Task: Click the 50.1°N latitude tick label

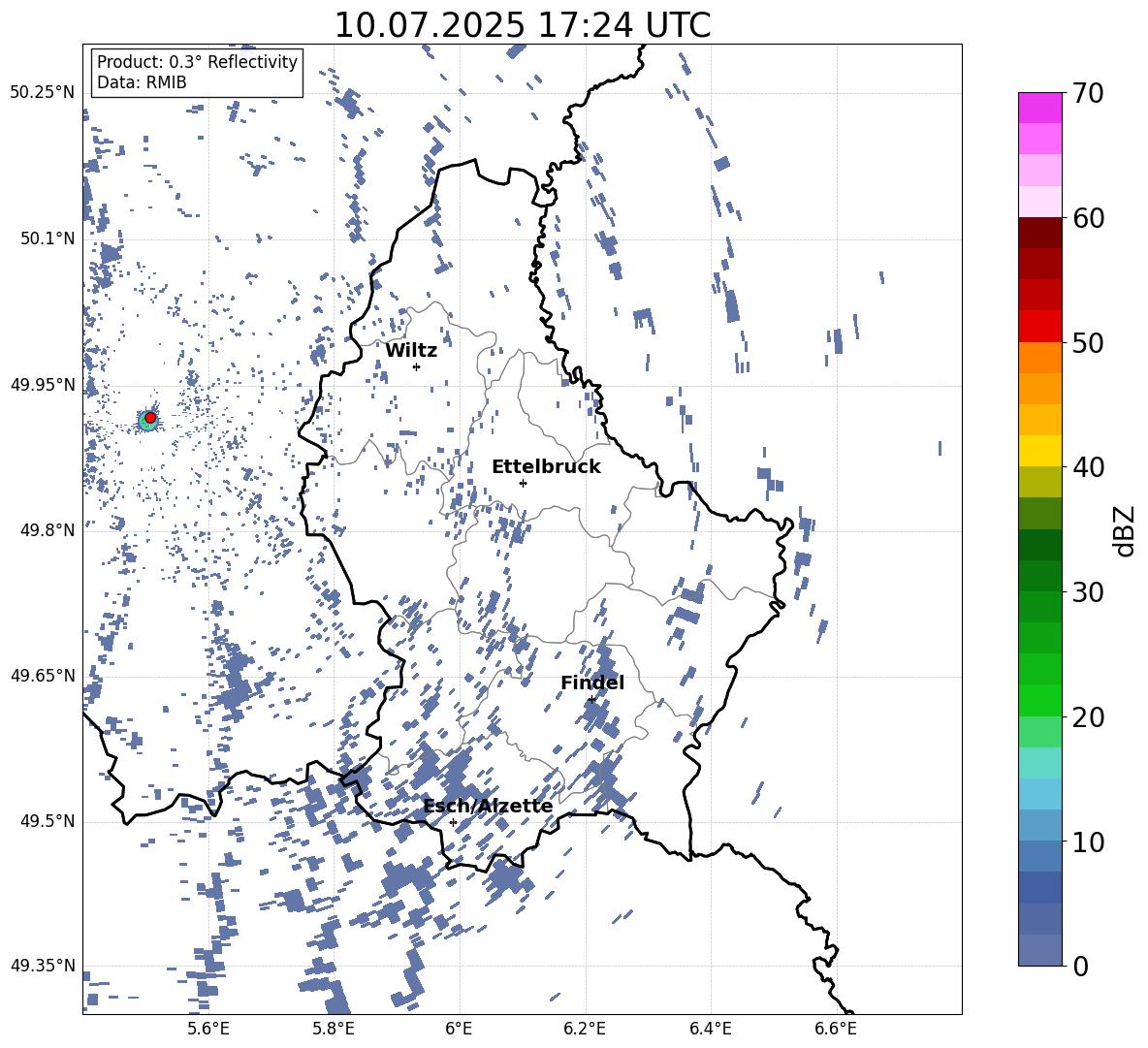Action: (48, 239)
